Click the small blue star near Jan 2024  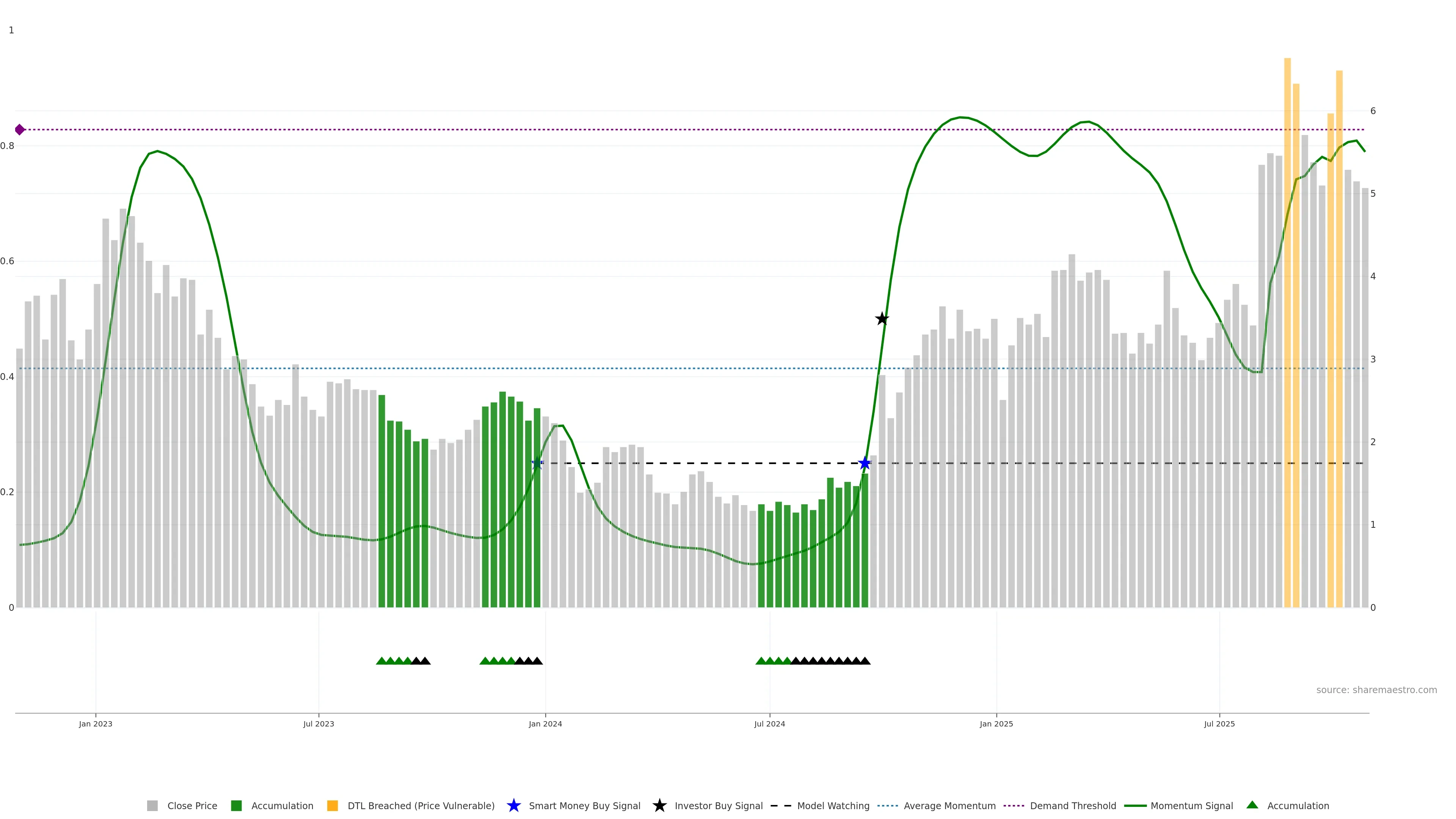(x=537, y=463)
